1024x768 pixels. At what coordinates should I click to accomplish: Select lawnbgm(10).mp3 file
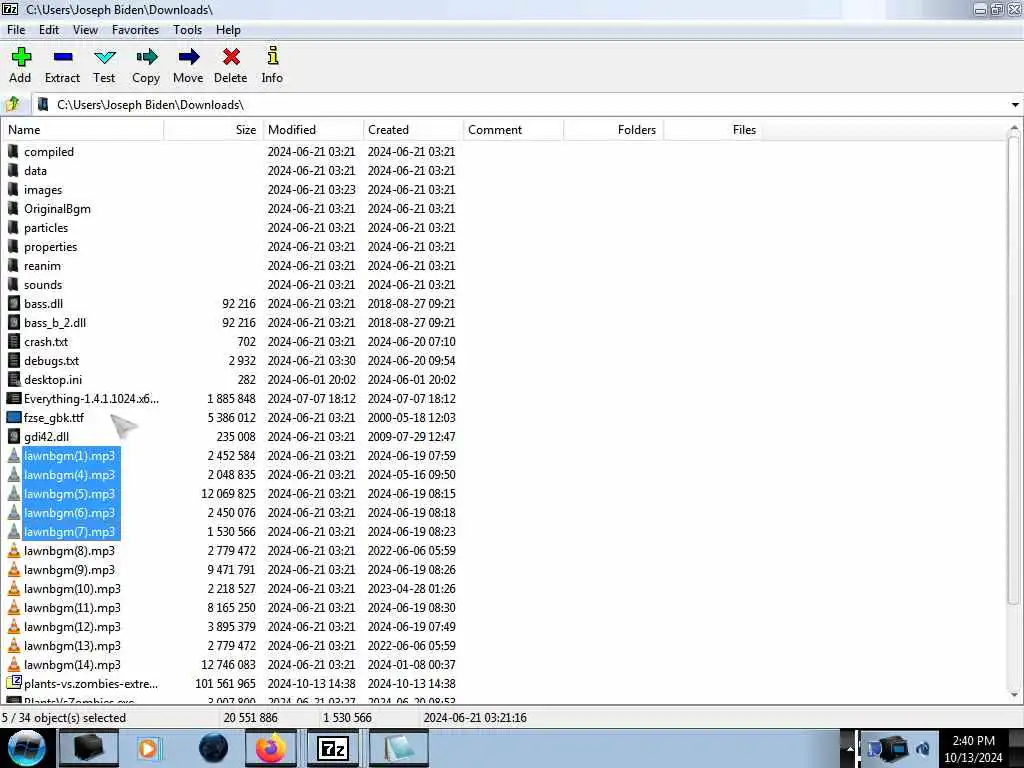point(72,588)
